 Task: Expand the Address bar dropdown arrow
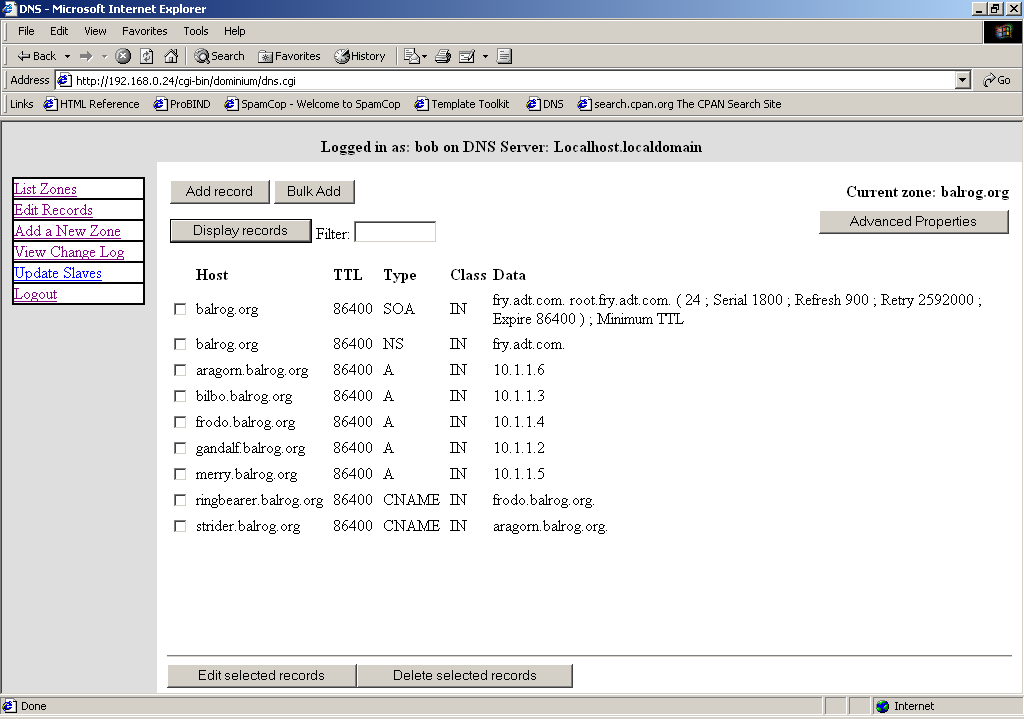(963, 80)
